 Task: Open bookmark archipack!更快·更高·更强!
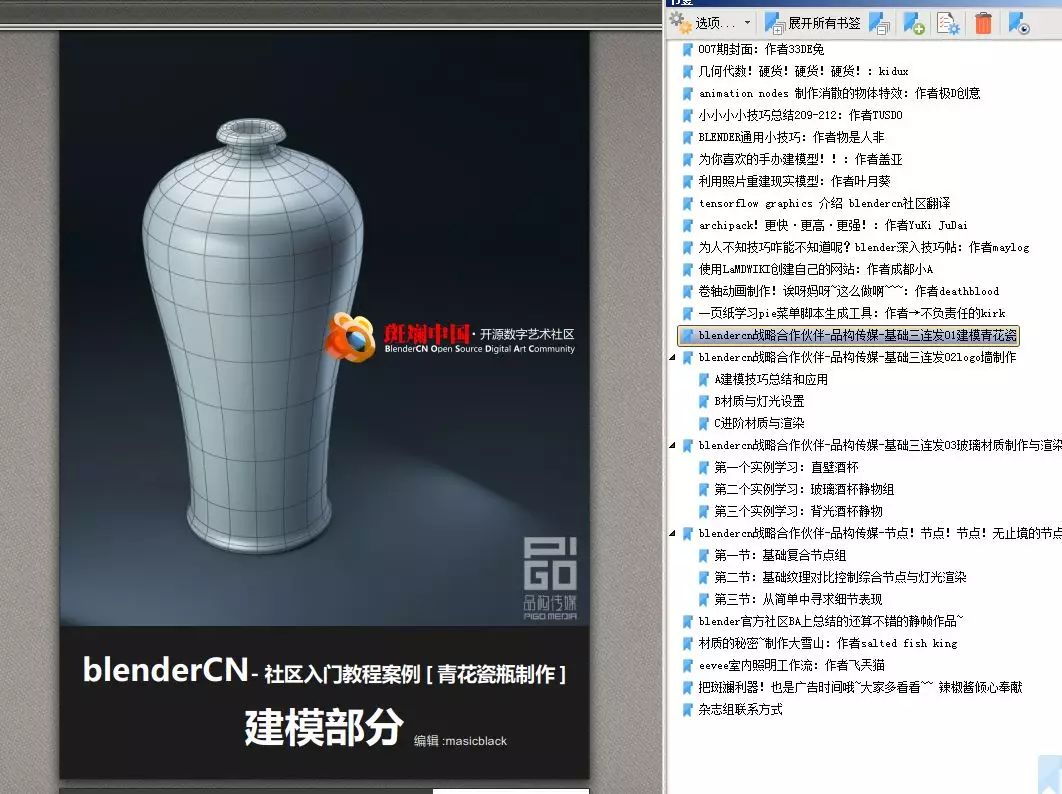pyautogui.click(x=833, y=225)
